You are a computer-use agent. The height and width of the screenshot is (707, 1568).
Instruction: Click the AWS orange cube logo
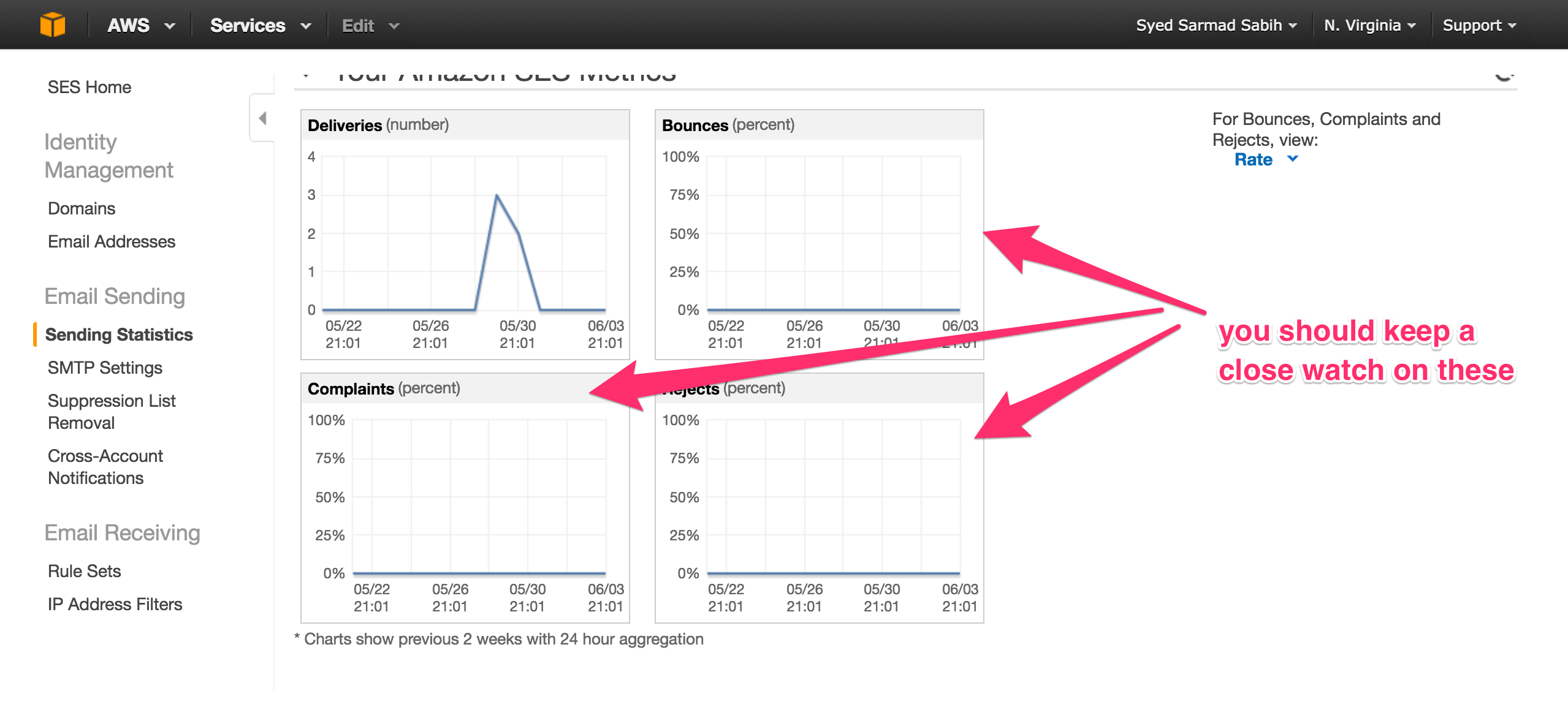tap(53, 25)
